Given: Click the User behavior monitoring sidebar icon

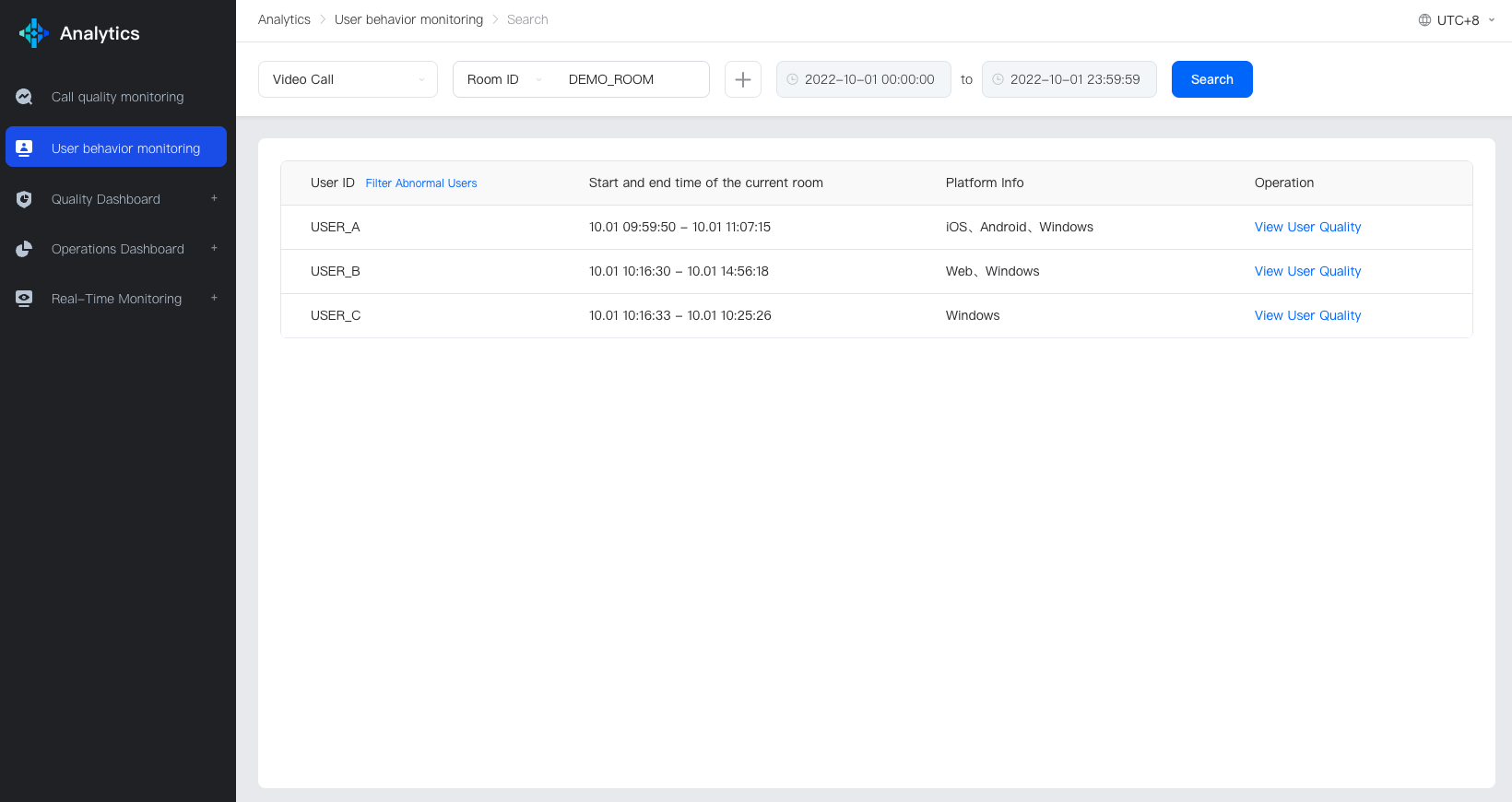Looking at the screenshot, I should pyautogui.click(x=25, y=148).
